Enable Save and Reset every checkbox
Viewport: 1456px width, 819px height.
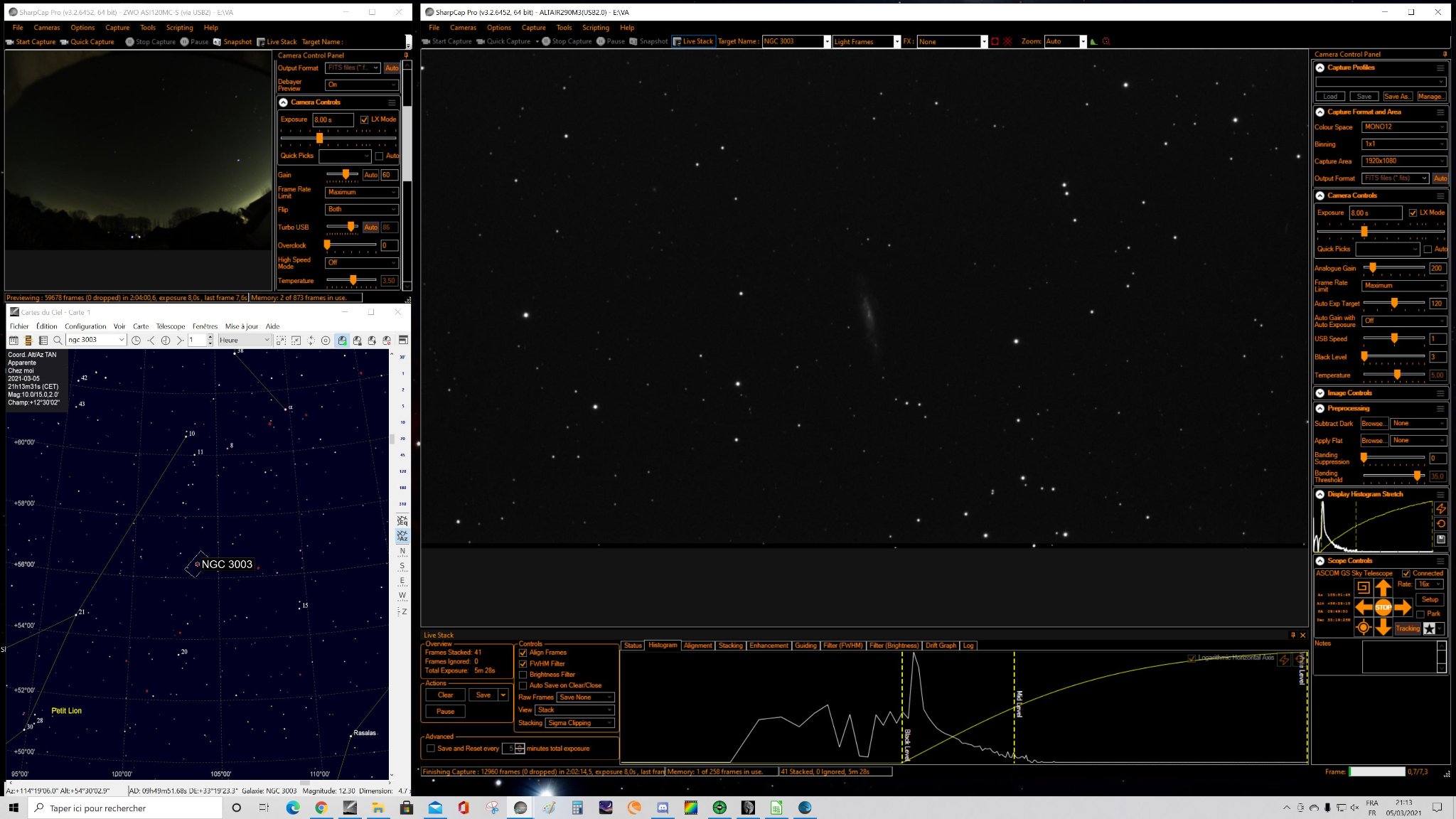point(430,749)
